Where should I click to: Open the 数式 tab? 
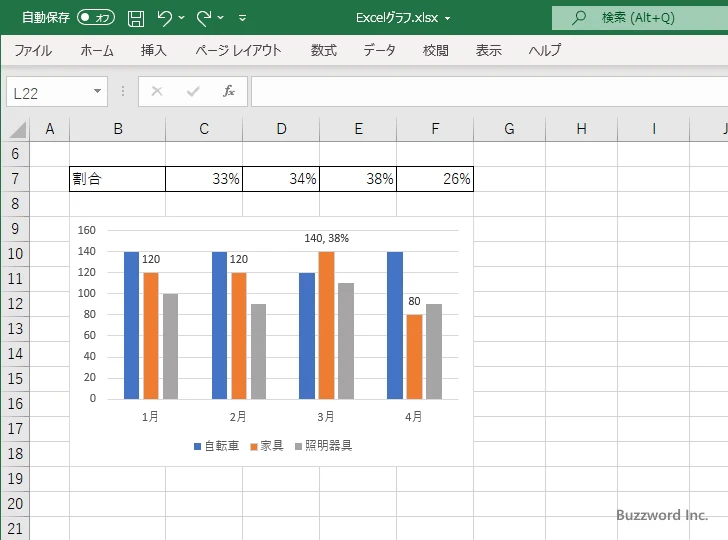(324, 50)
